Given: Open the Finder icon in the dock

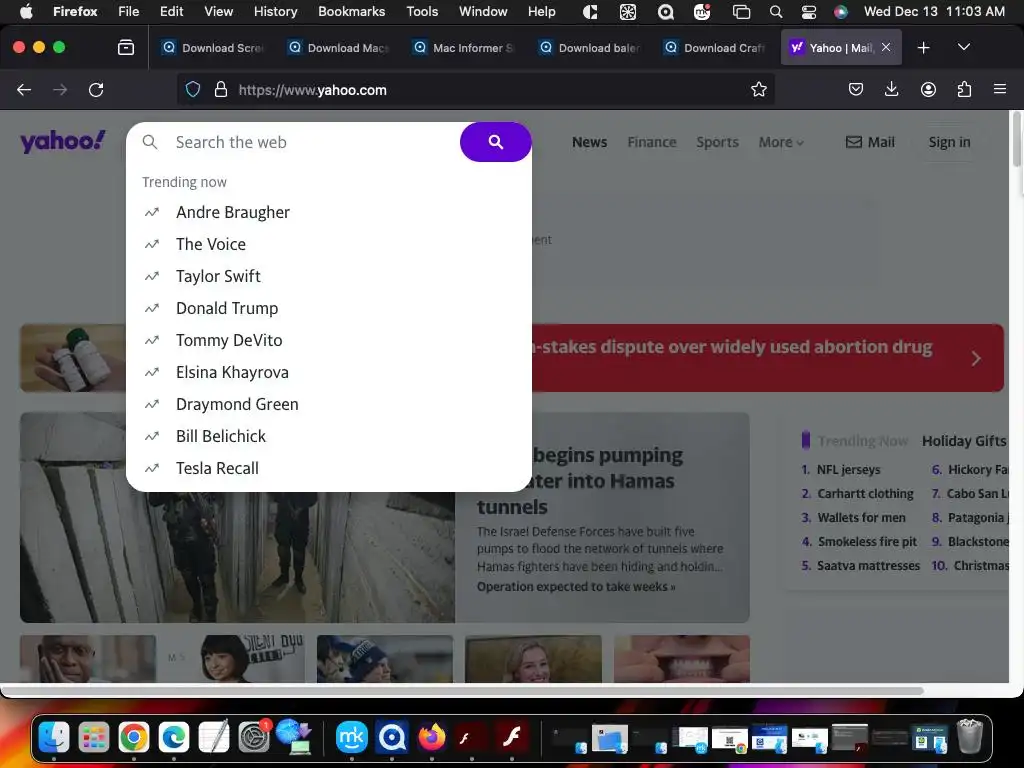Looking at the screenshot, I should tap(54, 737).
